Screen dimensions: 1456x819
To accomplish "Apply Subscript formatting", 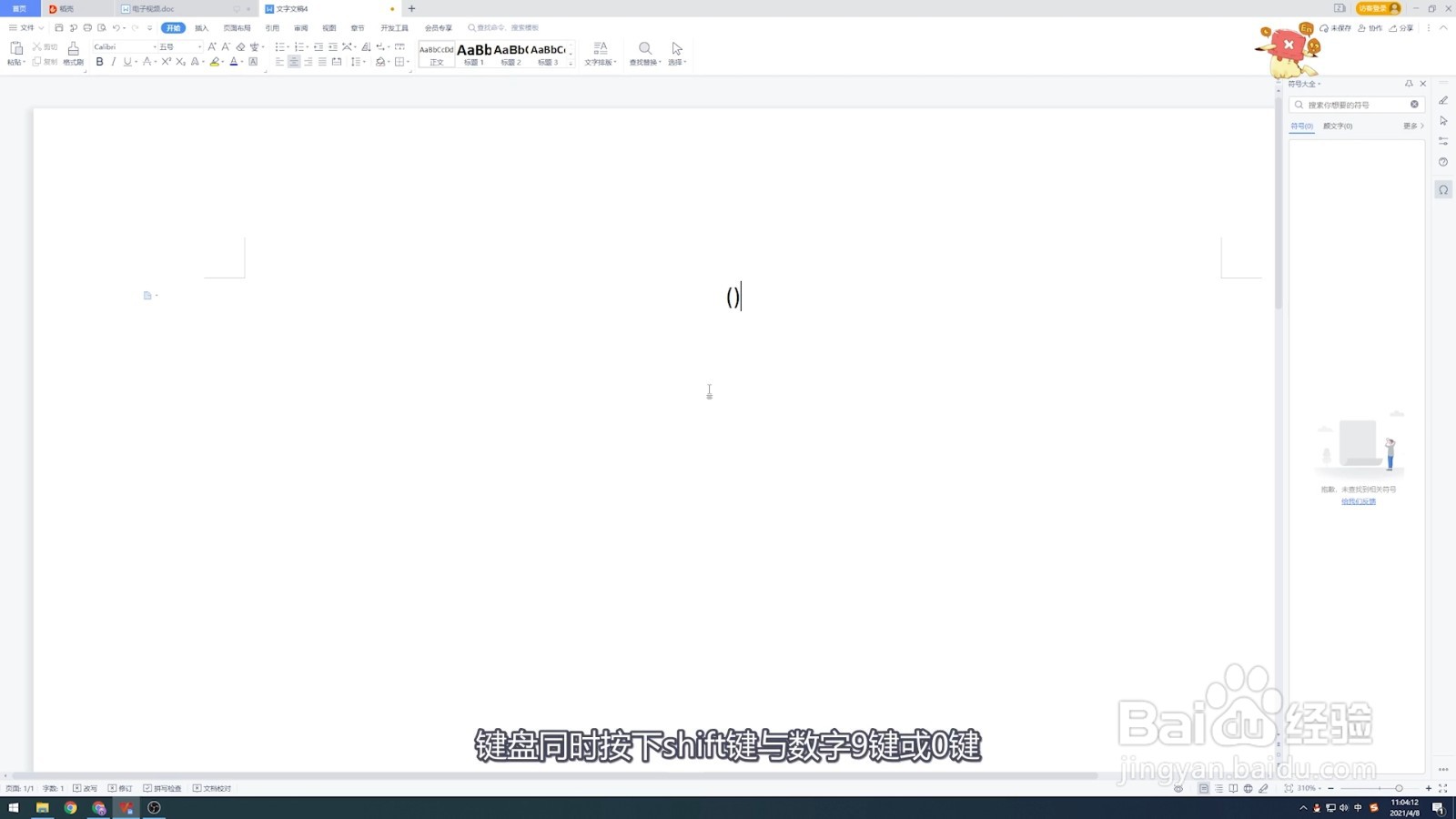I will pyautogui.click(x=180, y=62).
